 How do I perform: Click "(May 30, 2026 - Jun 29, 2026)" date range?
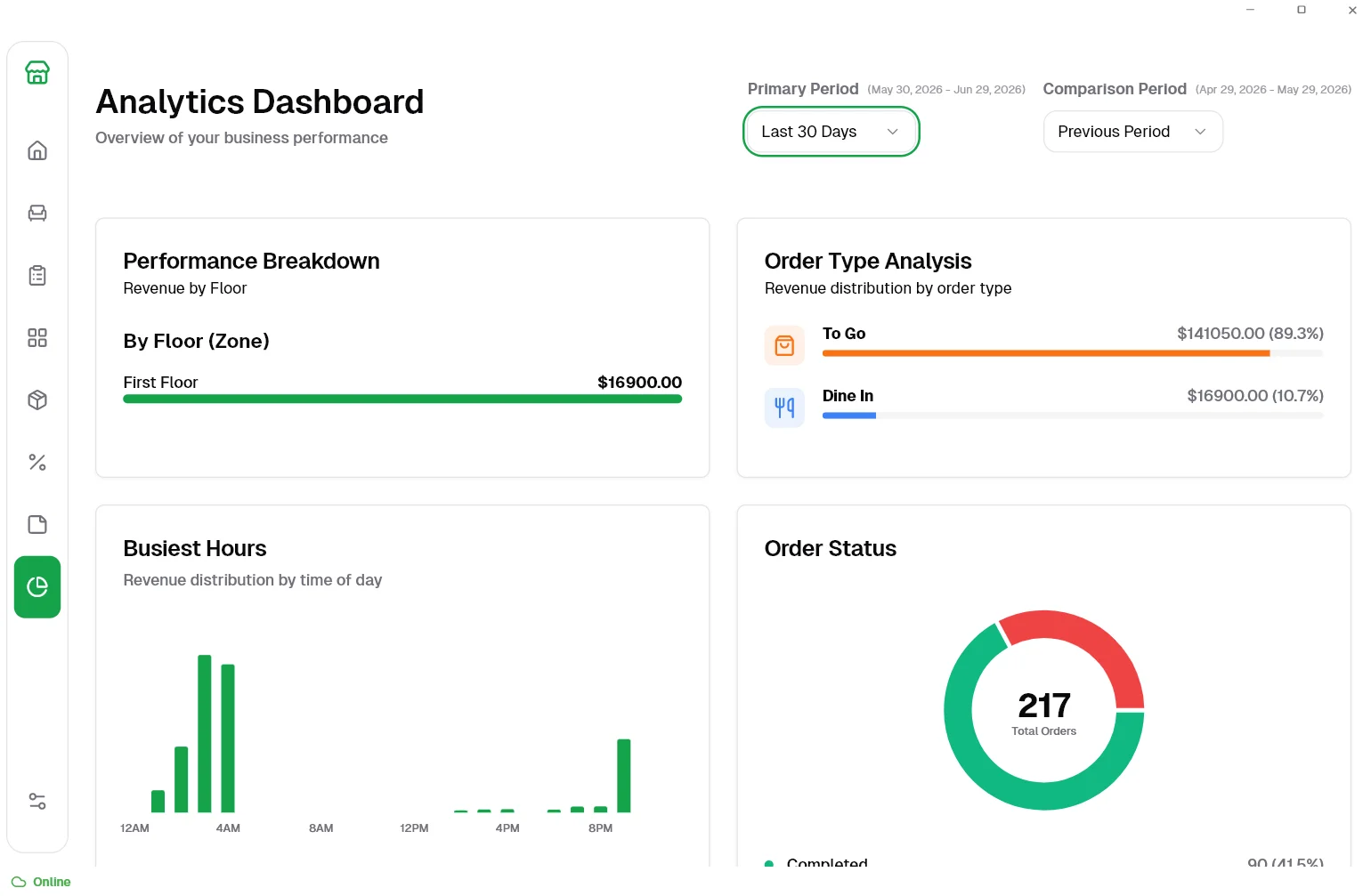[946, 90]
